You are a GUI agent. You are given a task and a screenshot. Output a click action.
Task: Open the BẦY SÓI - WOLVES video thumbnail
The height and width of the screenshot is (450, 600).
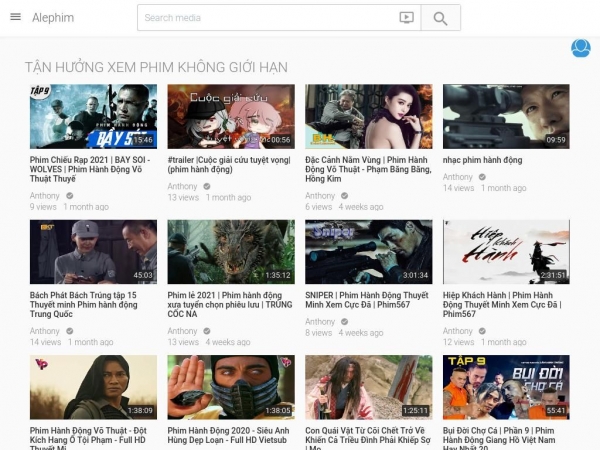point(93,116)
